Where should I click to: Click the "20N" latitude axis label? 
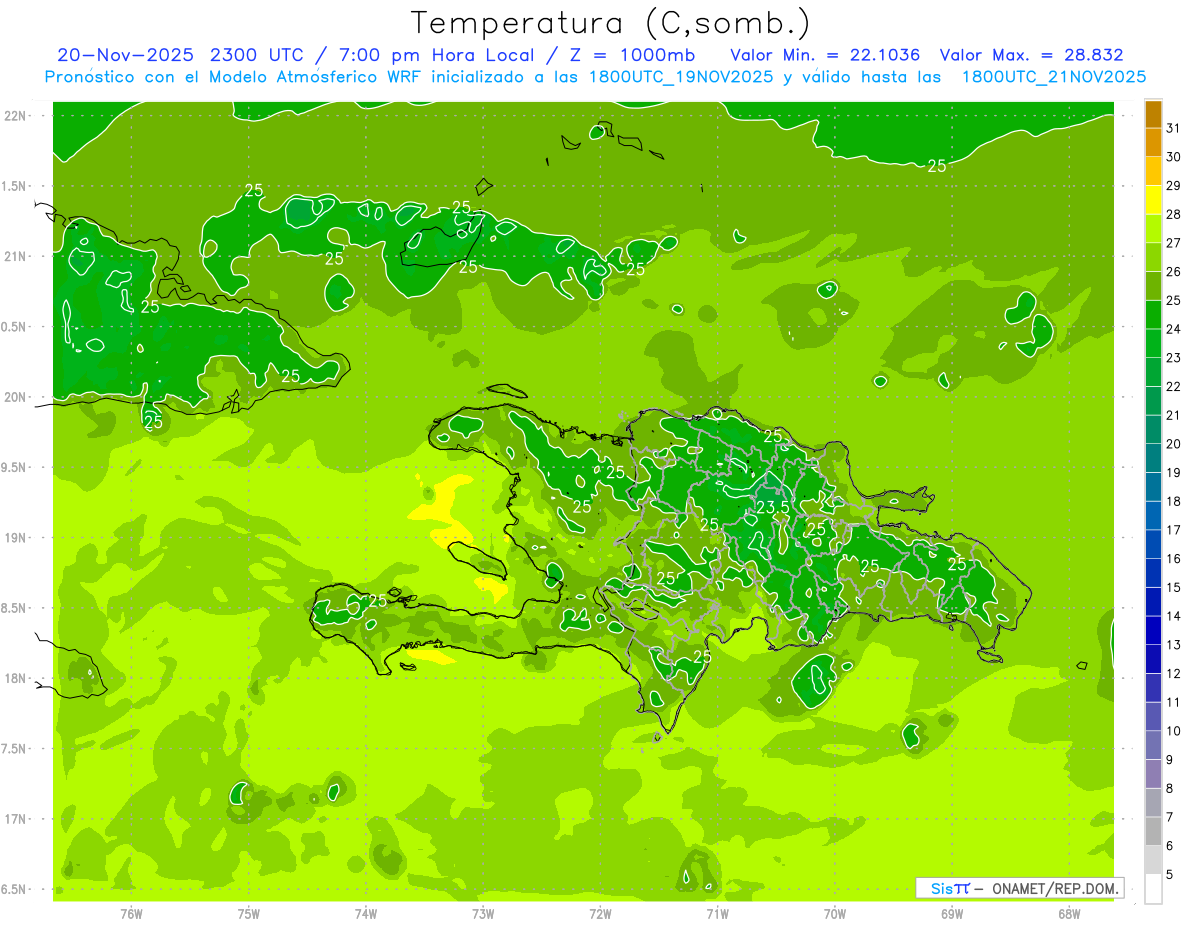click(16, 397)
